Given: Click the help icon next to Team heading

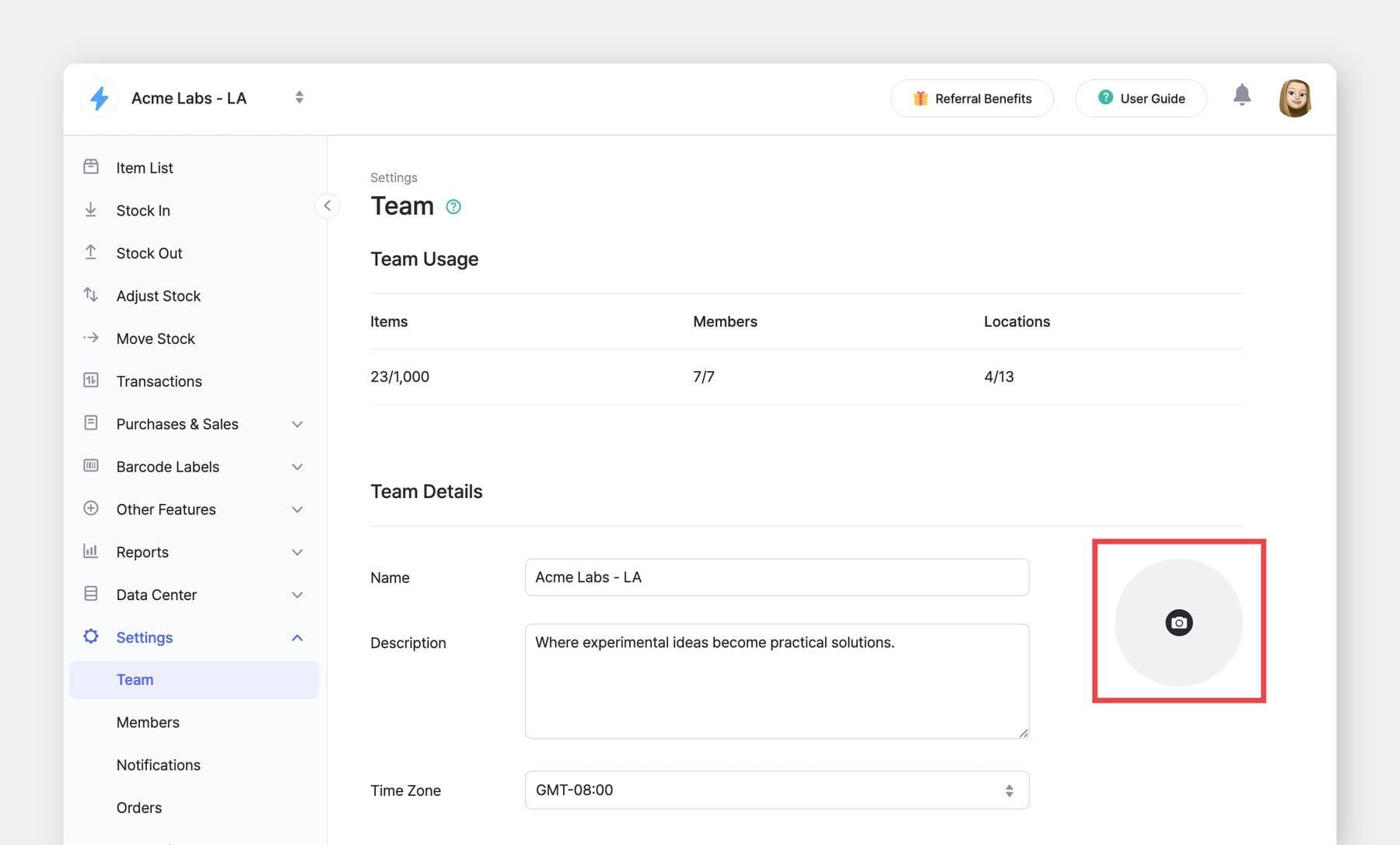Looking at the screenshot, I should [454, 206].
